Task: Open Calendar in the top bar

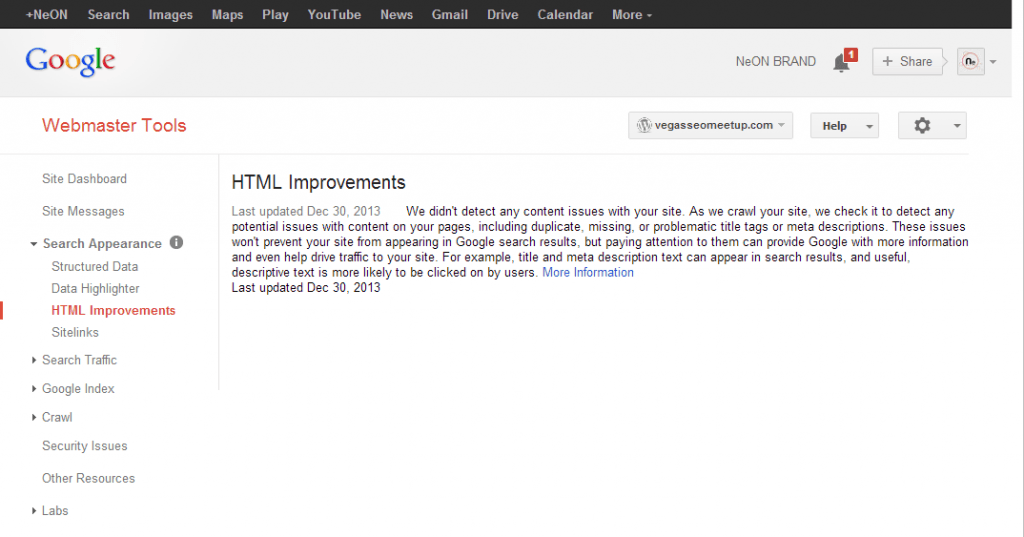Action: coord(565,14)
